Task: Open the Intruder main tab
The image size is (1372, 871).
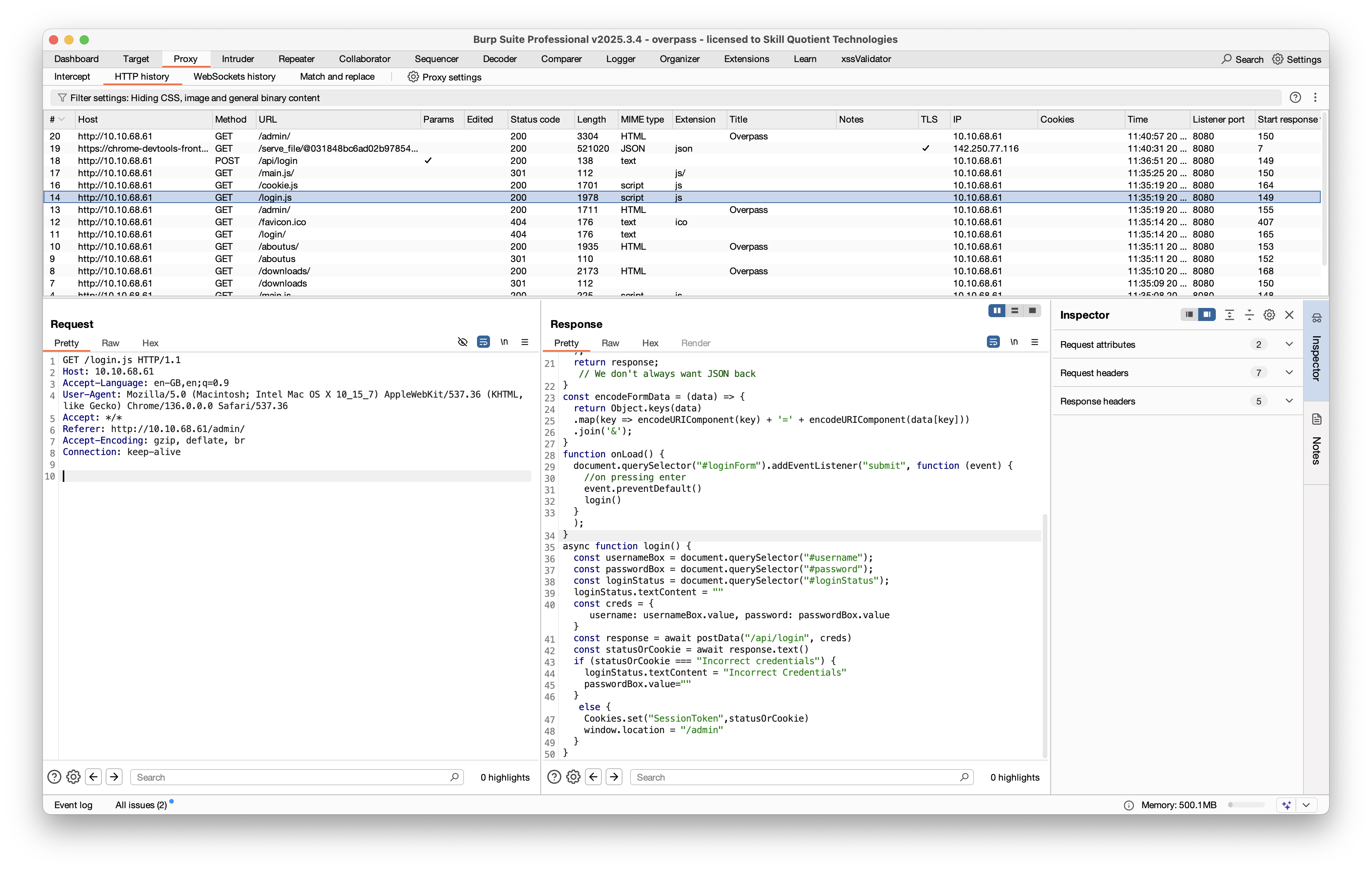Action: pos(238,59)
